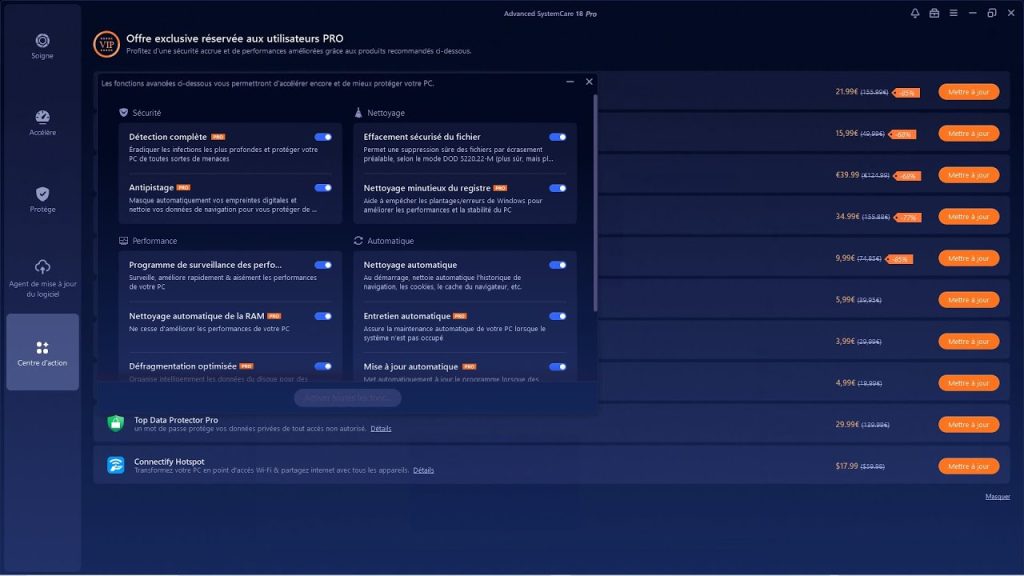
Task: Select the Centre d'action panel
Action: 41,352
